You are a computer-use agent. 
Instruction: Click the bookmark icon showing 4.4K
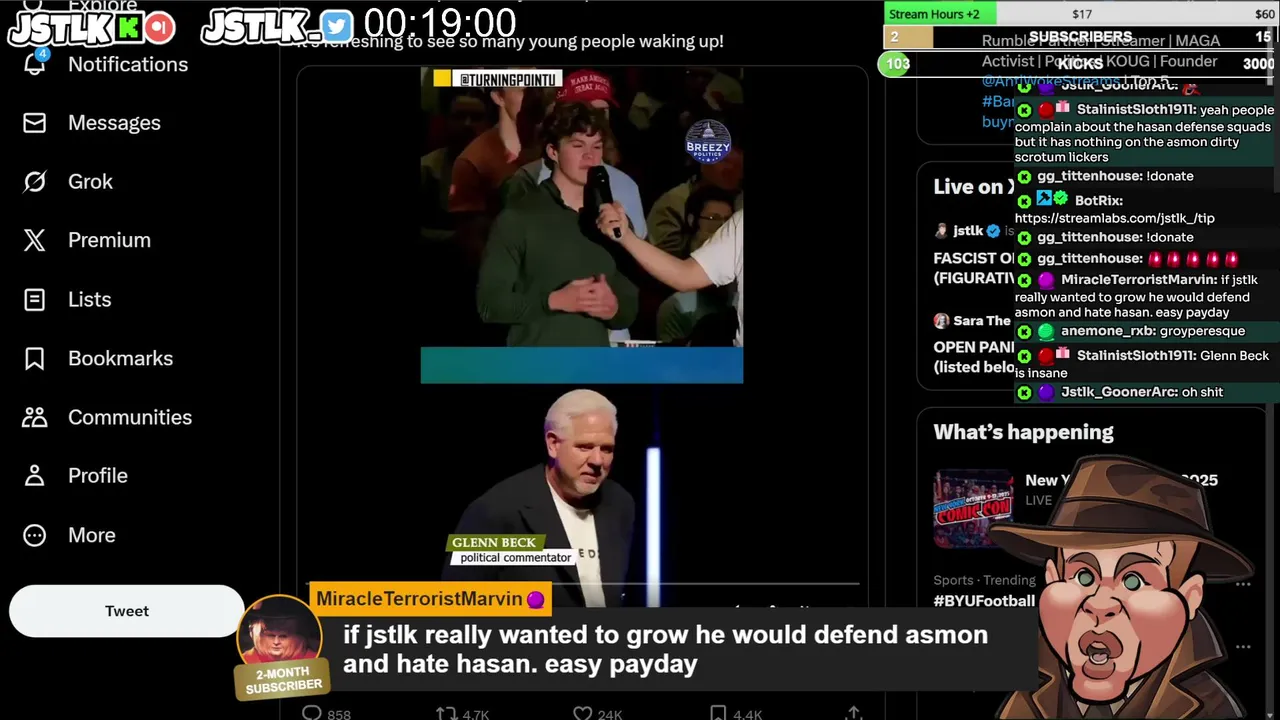(718, 713)
